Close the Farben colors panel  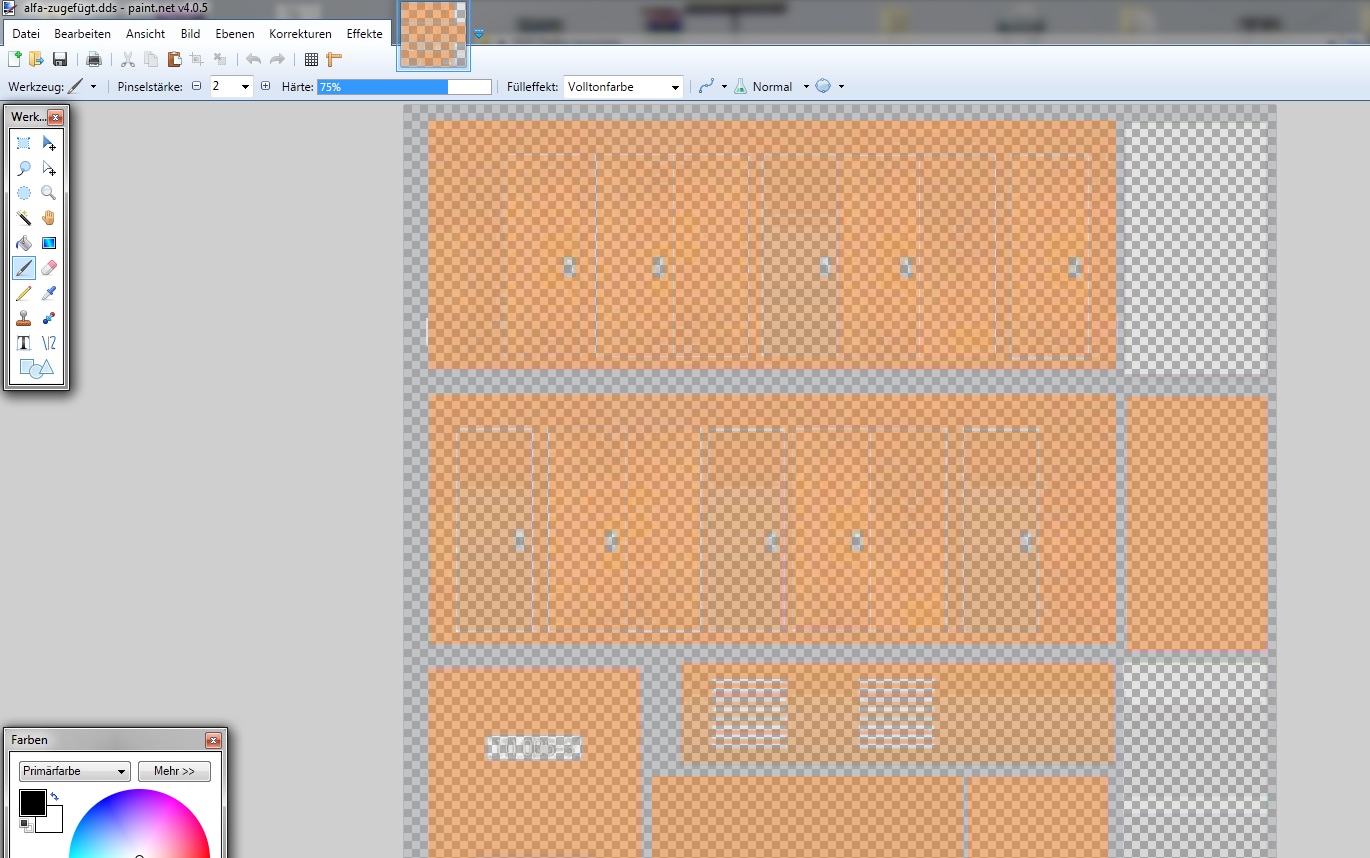click(213, 741)
